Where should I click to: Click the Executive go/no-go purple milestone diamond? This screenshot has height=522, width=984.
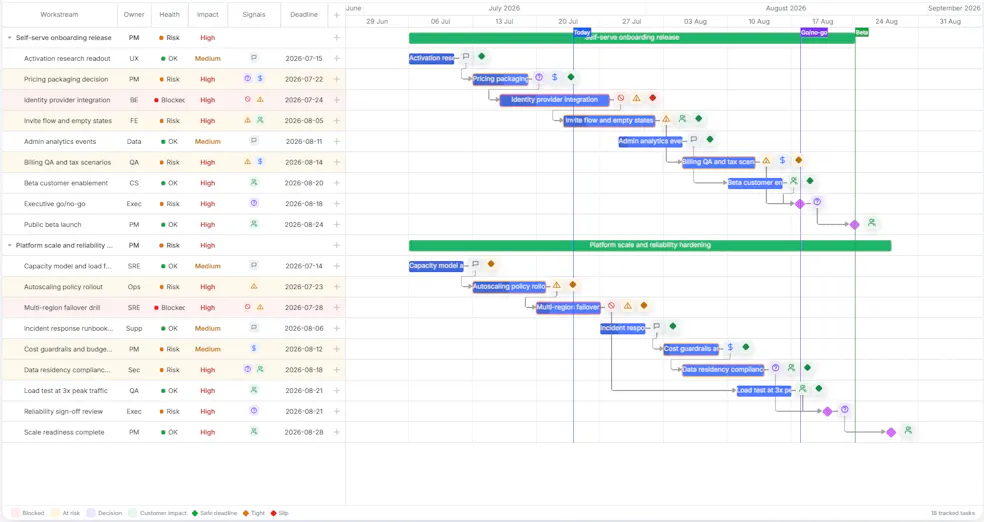[800, 204]
